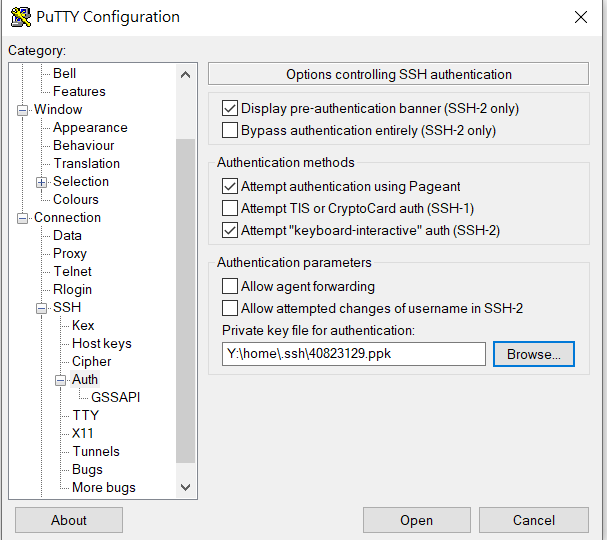This screenshot has height=540, width=607.
Task: Expand the Selection tree node
Action: [x=42, y=182]
